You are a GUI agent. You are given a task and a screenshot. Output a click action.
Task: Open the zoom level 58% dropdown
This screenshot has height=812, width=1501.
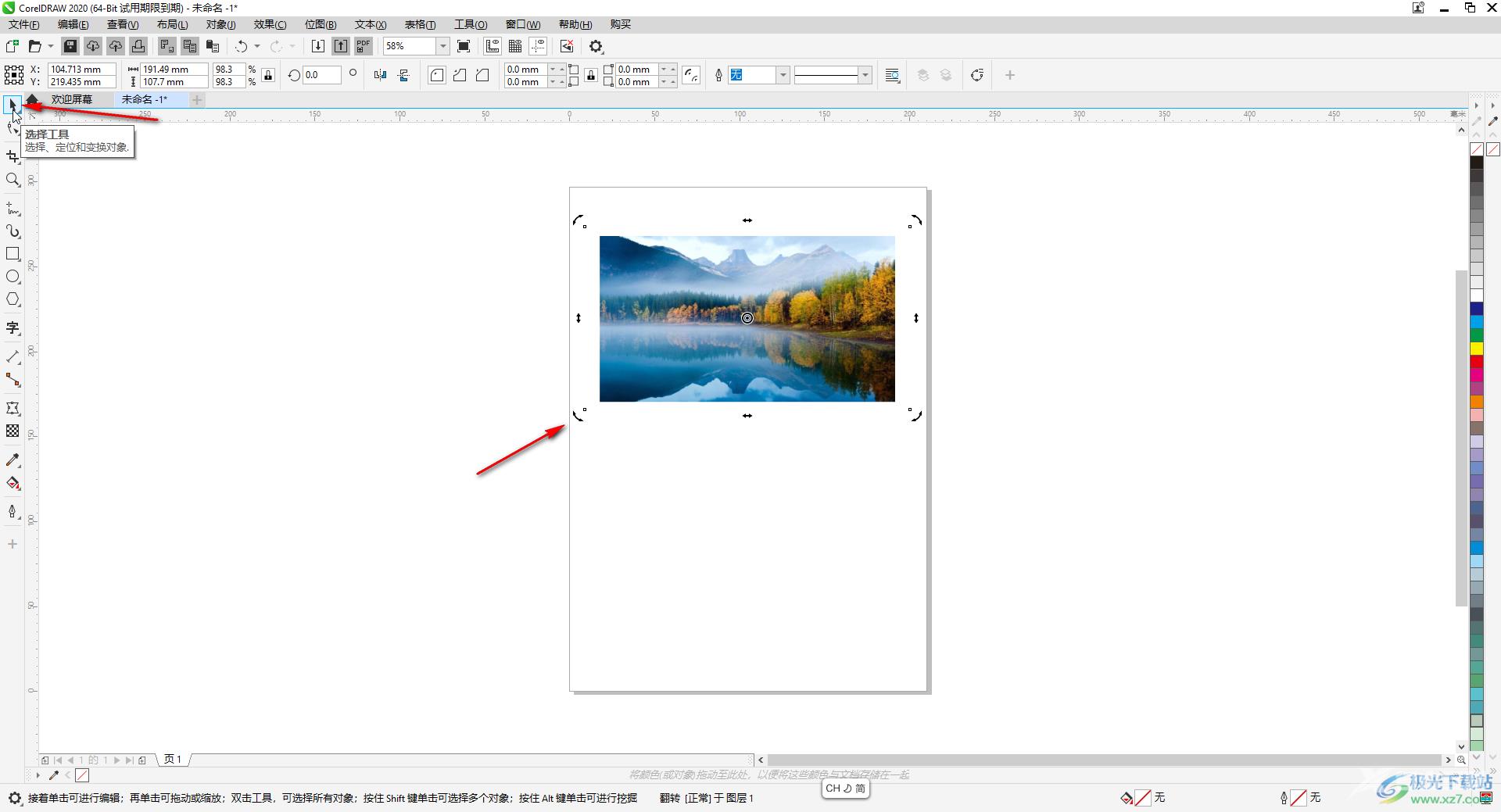pos(442,46)
